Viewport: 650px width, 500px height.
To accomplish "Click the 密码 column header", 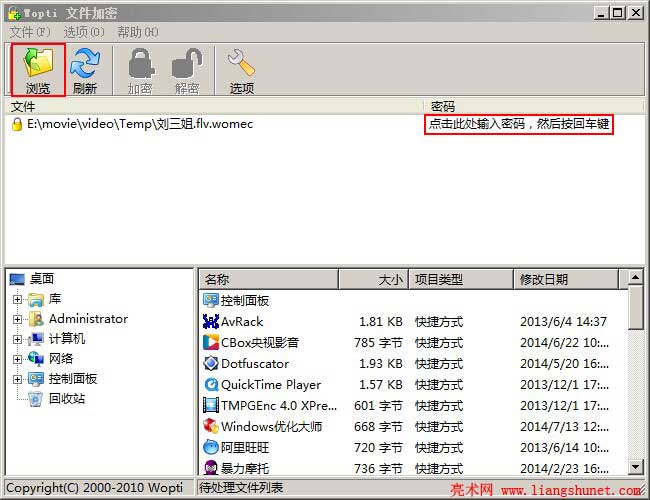I will coord(534,107).
